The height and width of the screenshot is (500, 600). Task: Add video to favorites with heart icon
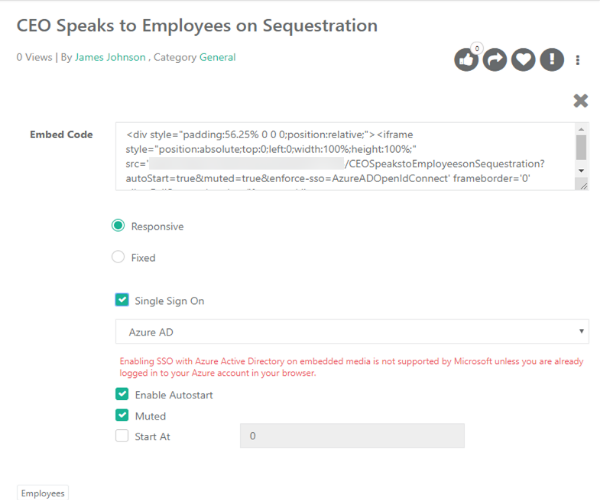[522, 60]
